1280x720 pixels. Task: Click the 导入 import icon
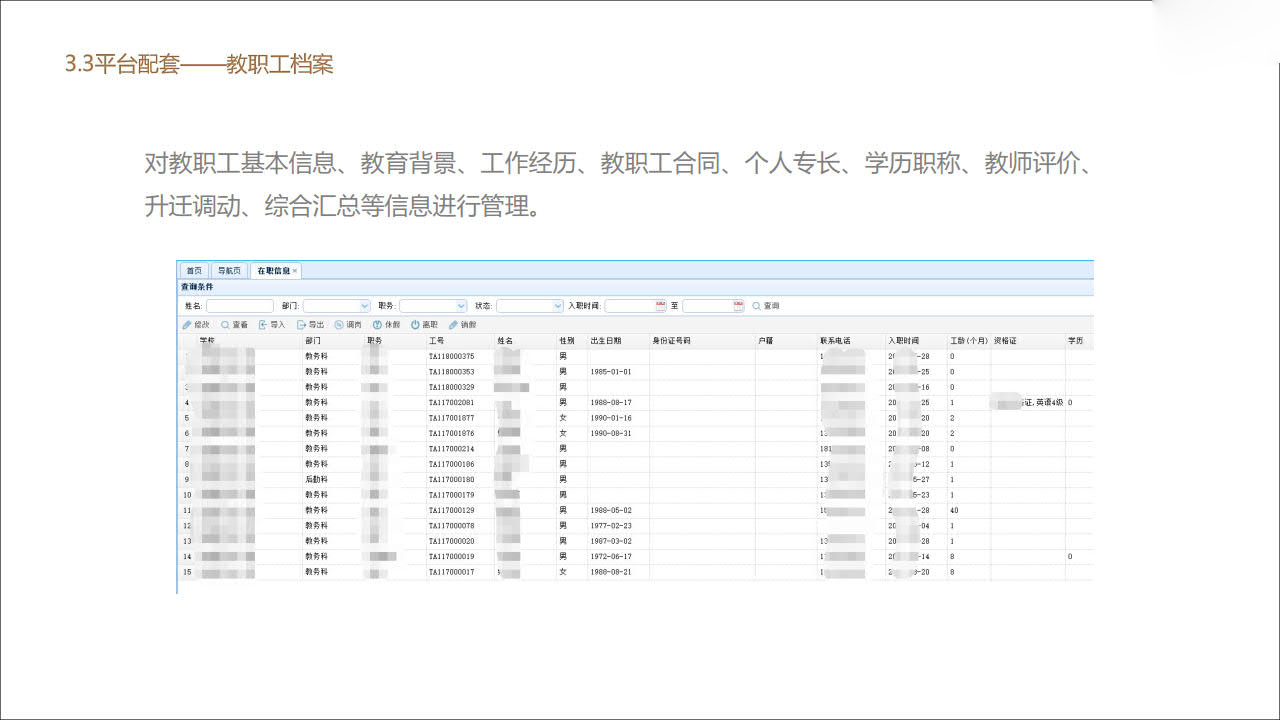tap(263, 325)
